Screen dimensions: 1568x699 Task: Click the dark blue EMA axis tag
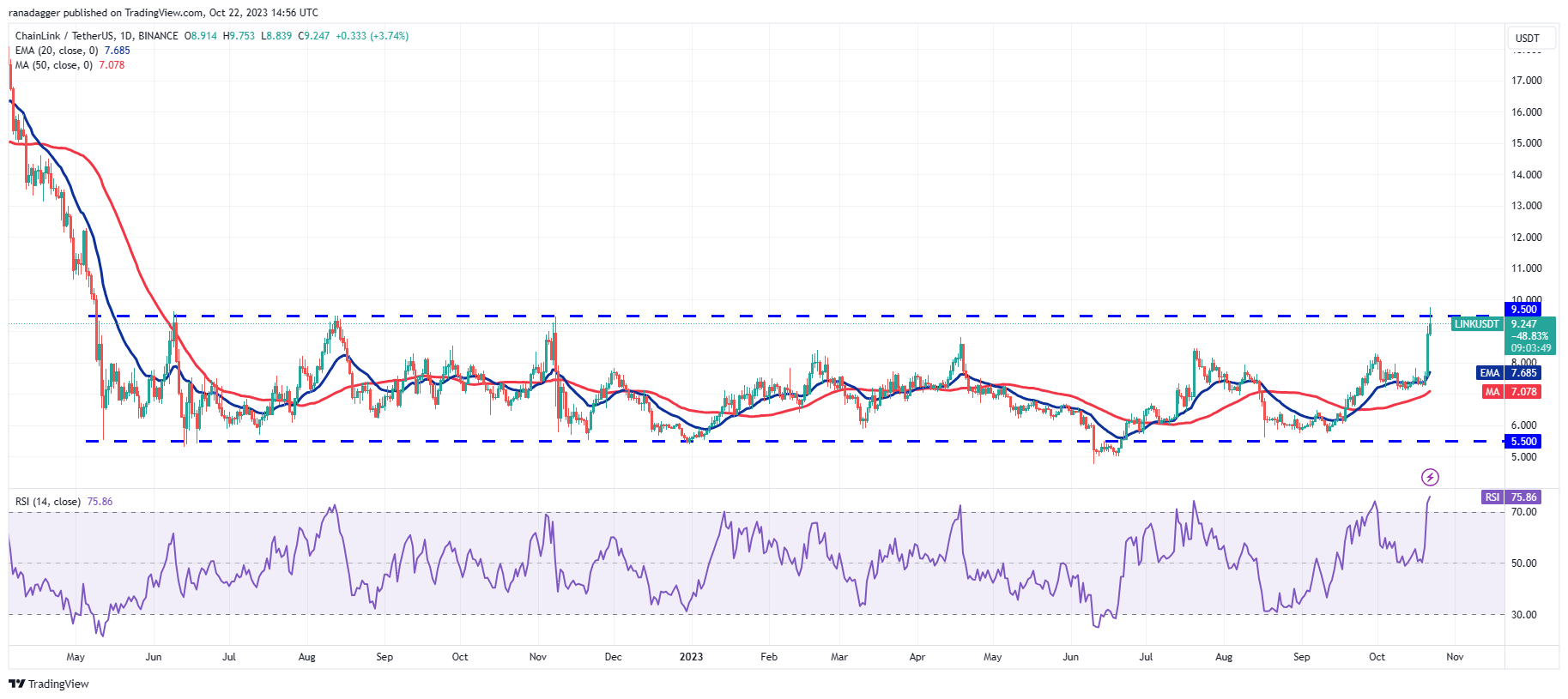coord(1489,373)
